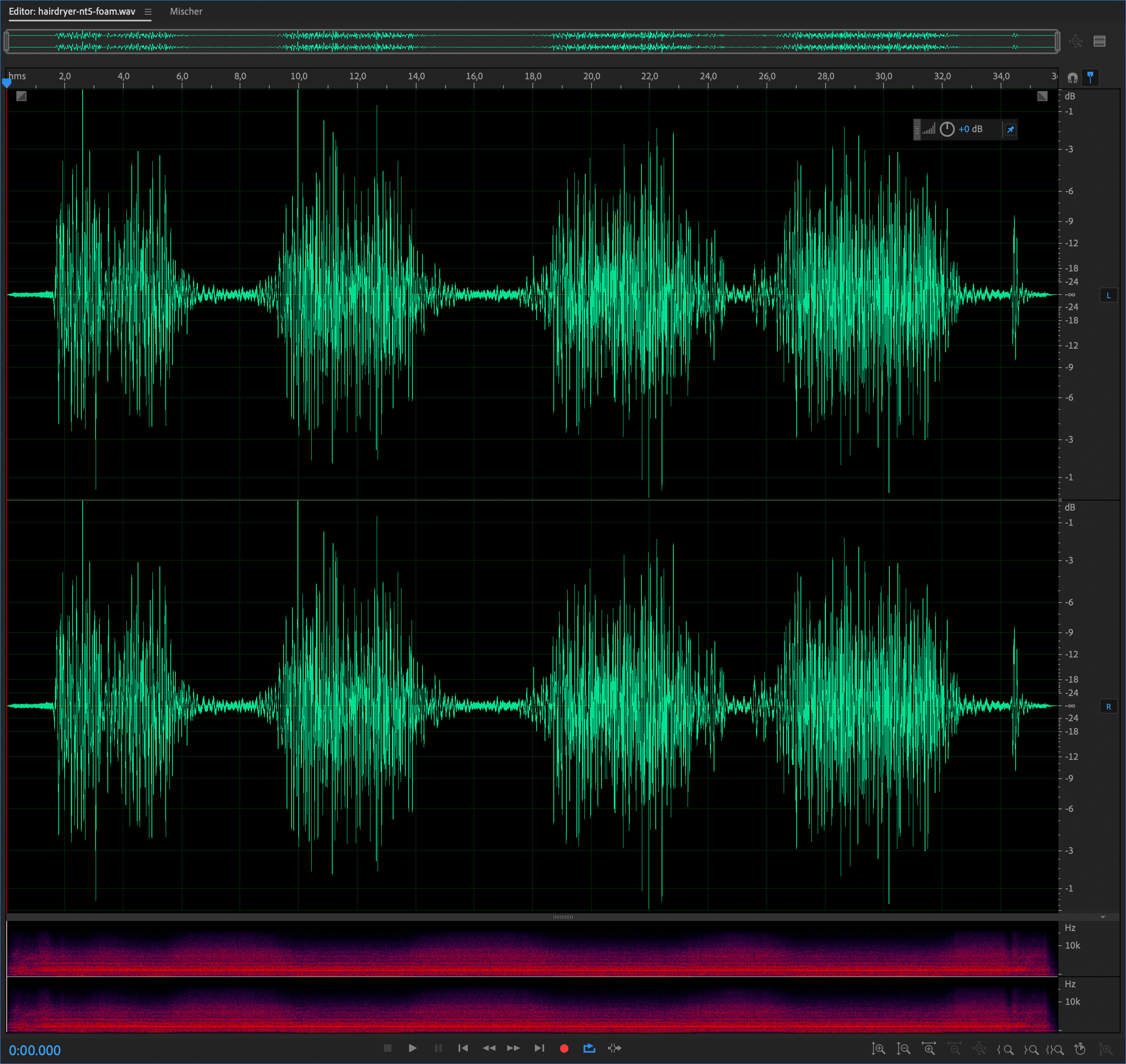
Task: Toggle right channel R button
Action: 1108,706
